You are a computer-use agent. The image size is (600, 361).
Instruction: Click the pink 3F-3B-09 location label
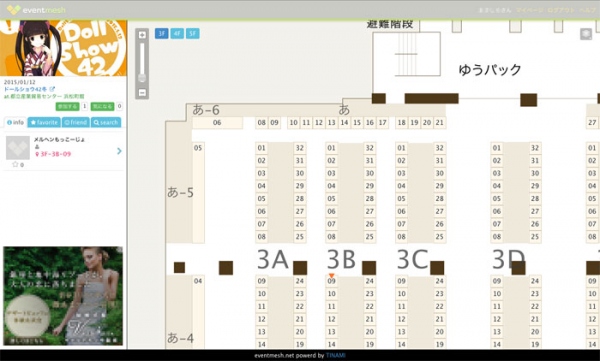click(x=56, y=154)
